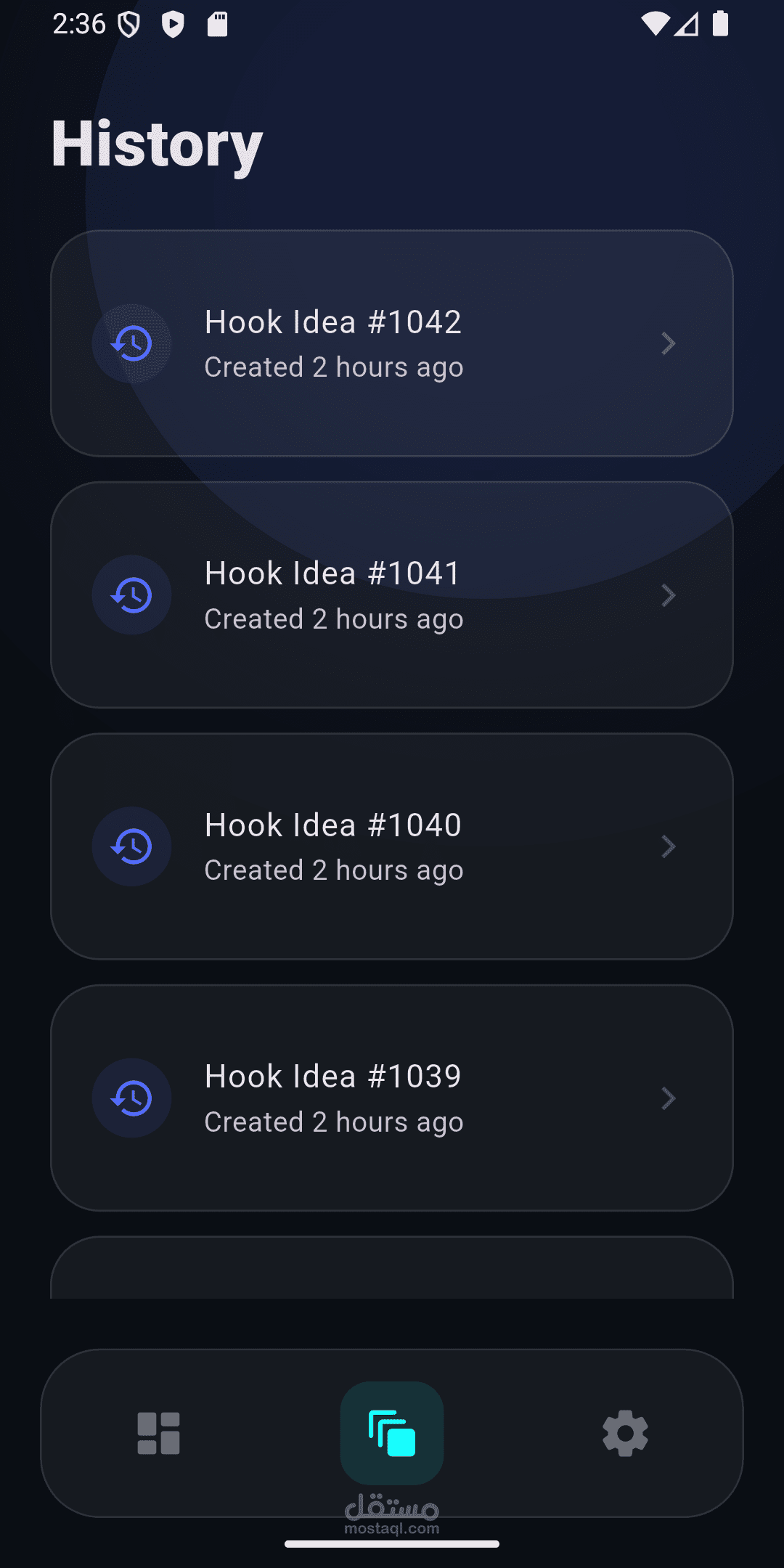The image size is (784, 1568).
Task: Select the Hook Idea #1040 title text
Action: click(x=333, y=825)
